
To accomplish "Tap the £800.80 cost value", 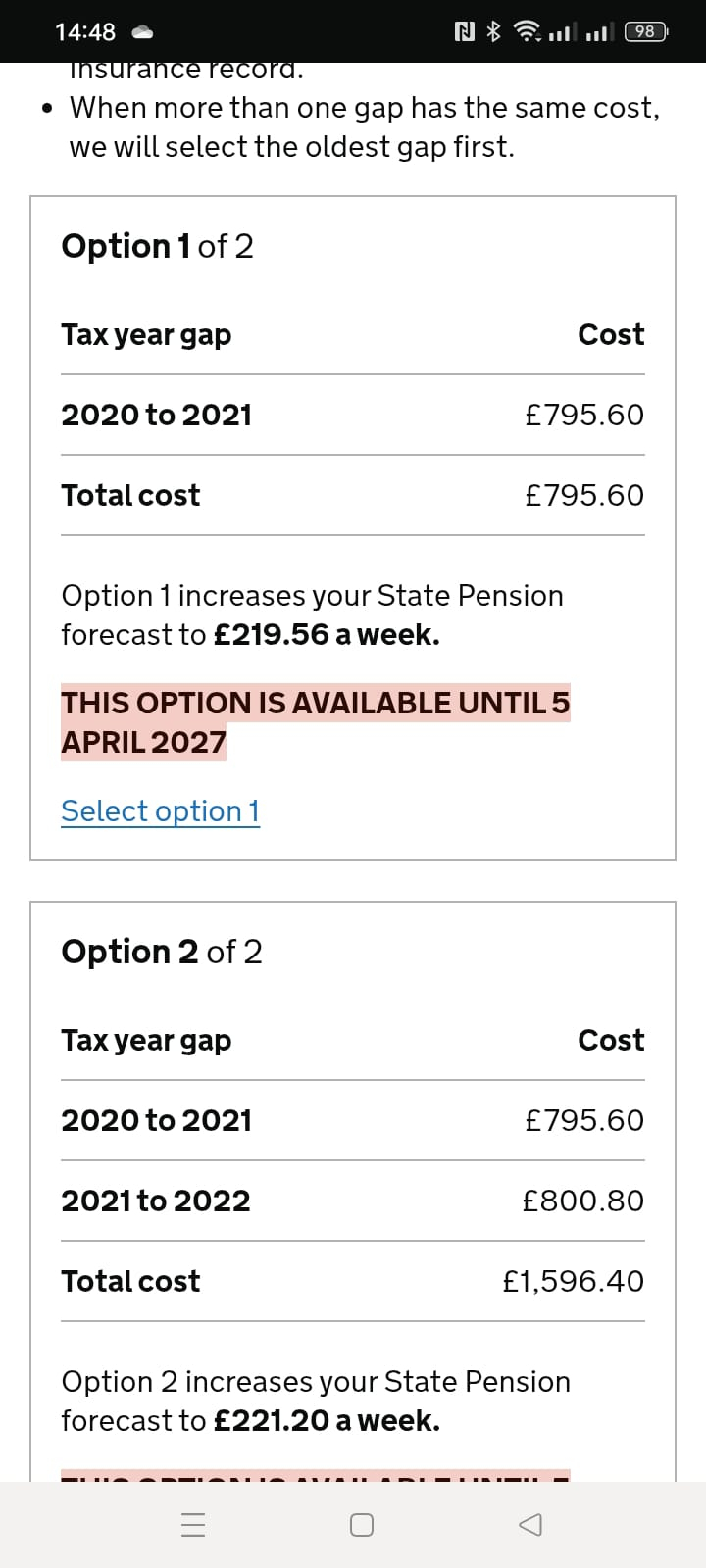I will click(582, 1200).
